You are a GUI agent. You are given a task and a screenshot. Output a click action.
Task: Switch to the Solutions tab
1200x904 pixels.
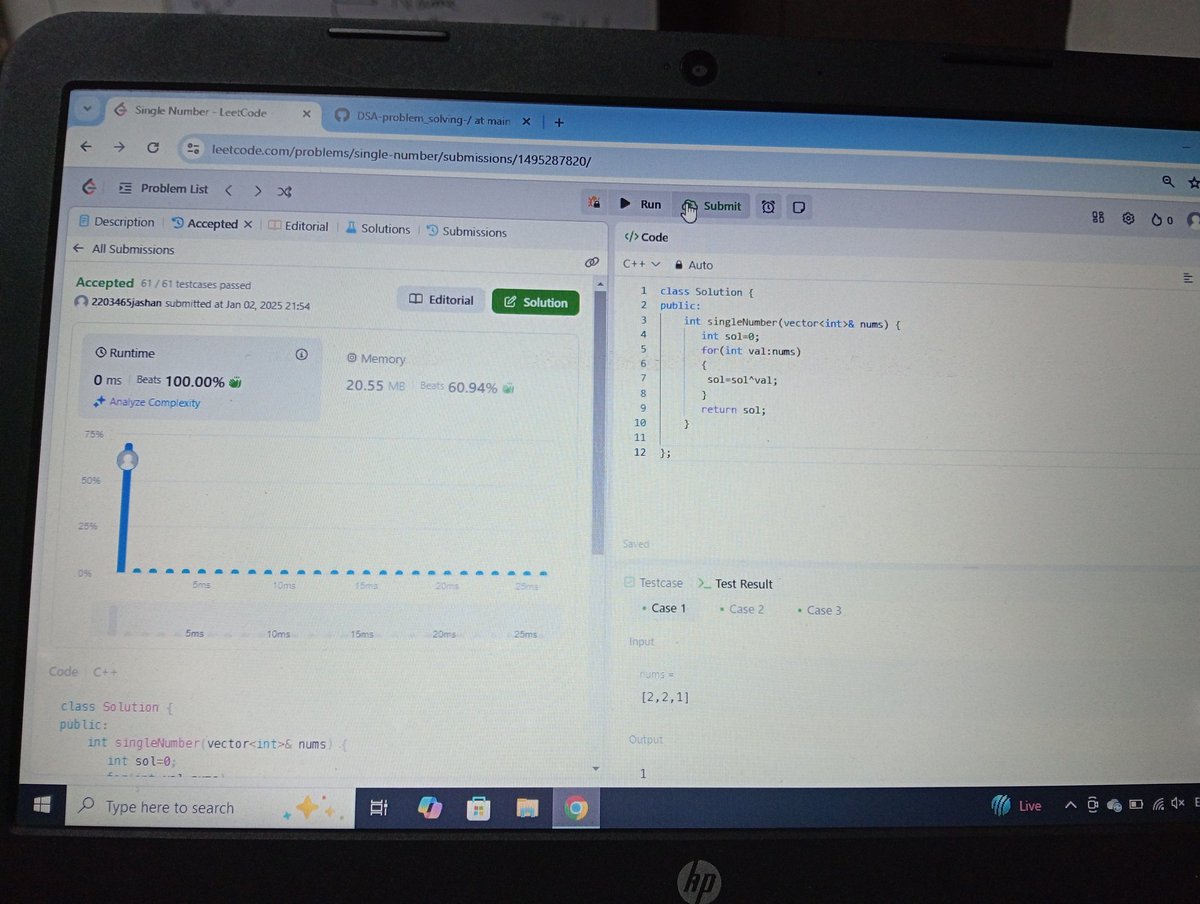click(x=378, y=228)
